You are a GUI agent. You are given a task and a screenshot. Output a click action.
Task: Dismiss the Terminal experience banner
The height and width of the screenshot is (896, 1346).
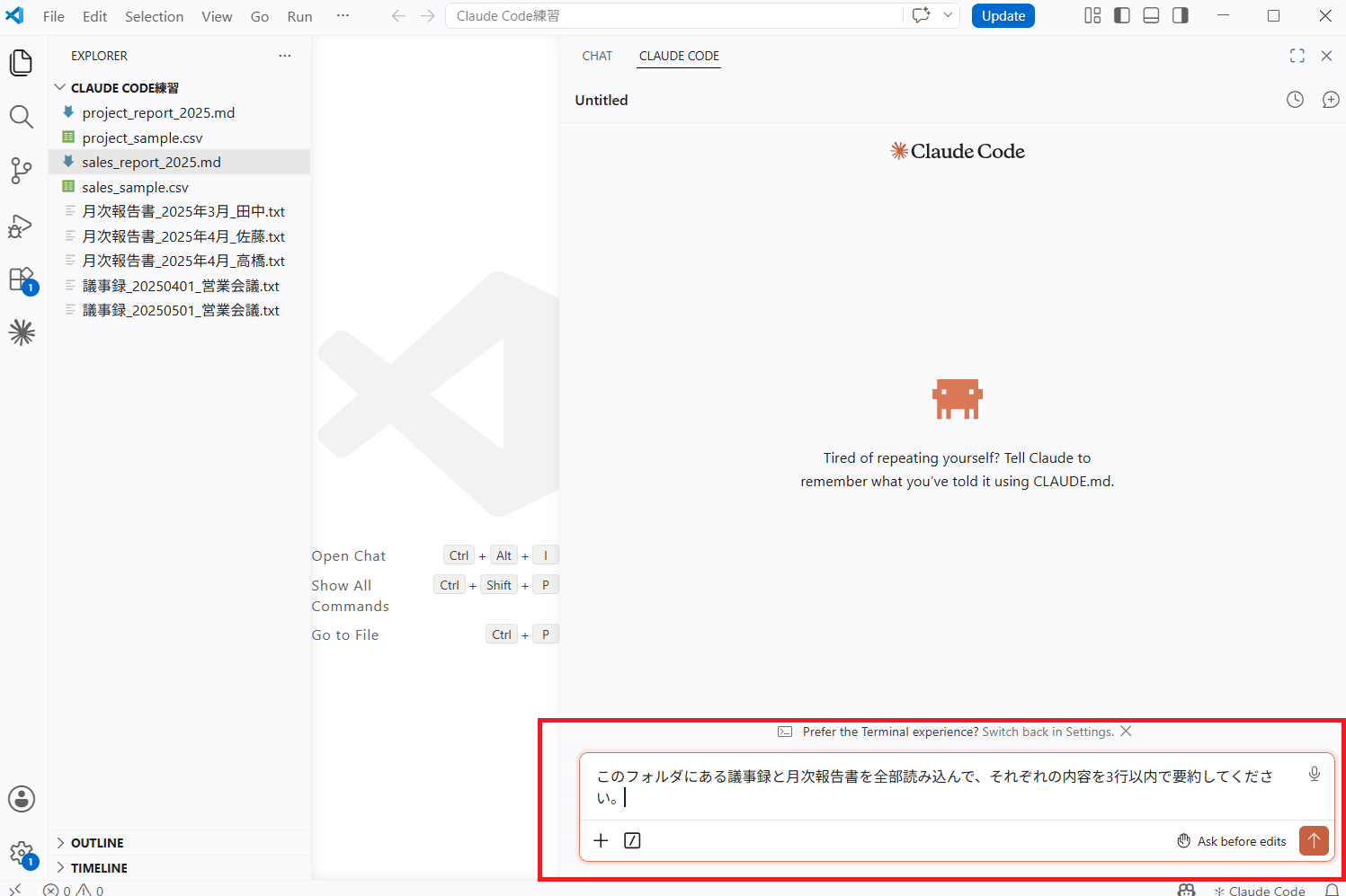click(x=1126, y=732)
